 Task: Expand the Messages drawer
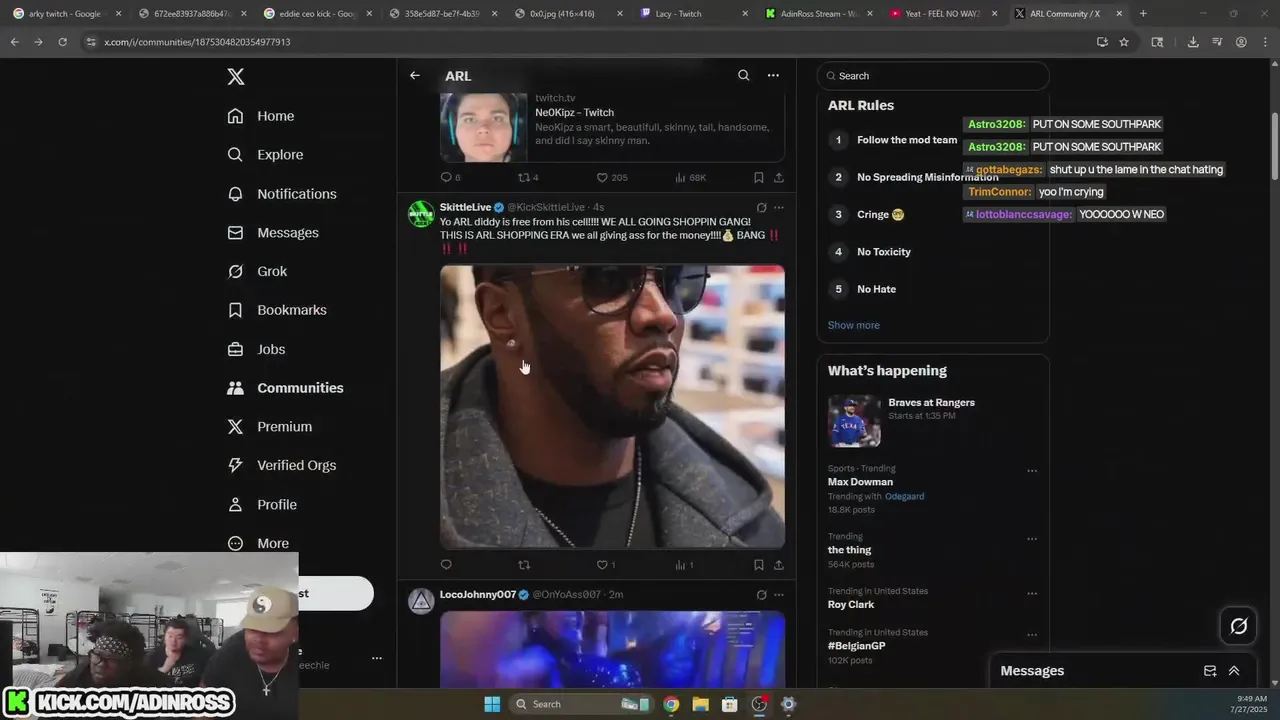[x=1234, y=671]
